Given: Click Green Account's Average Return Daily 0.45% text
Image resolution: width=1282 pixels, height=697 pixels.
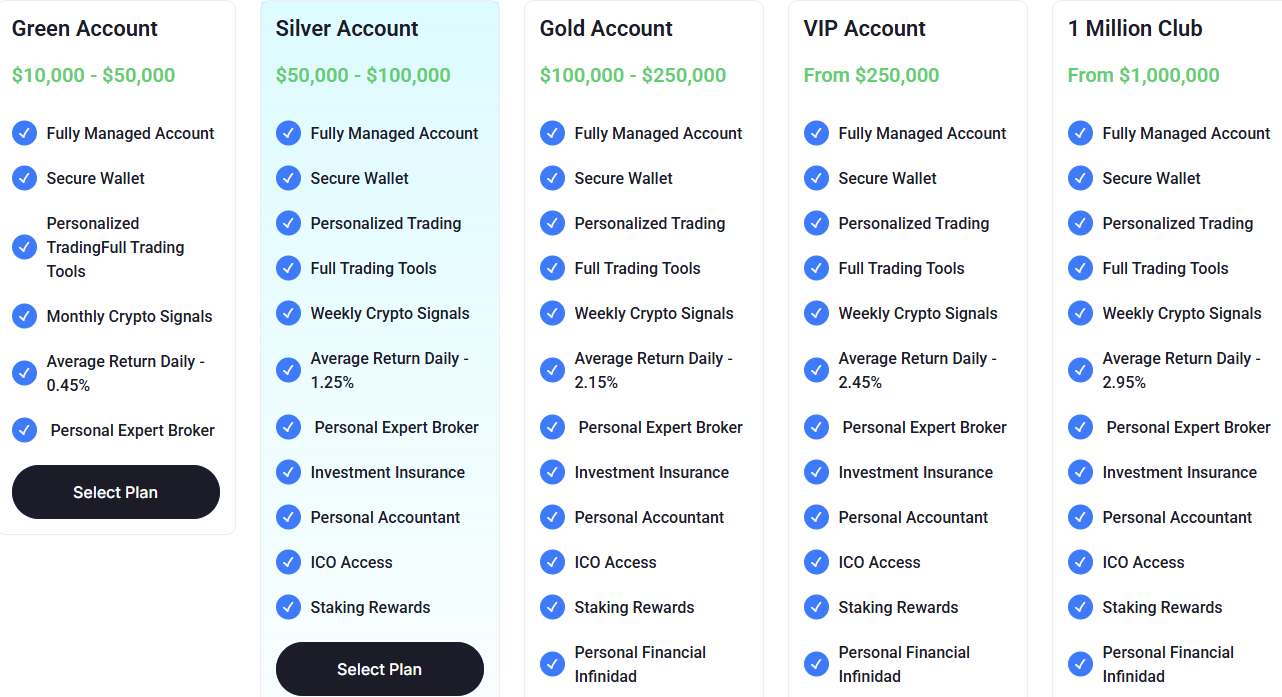Looking at the screenshot, I should pos(125,373).
